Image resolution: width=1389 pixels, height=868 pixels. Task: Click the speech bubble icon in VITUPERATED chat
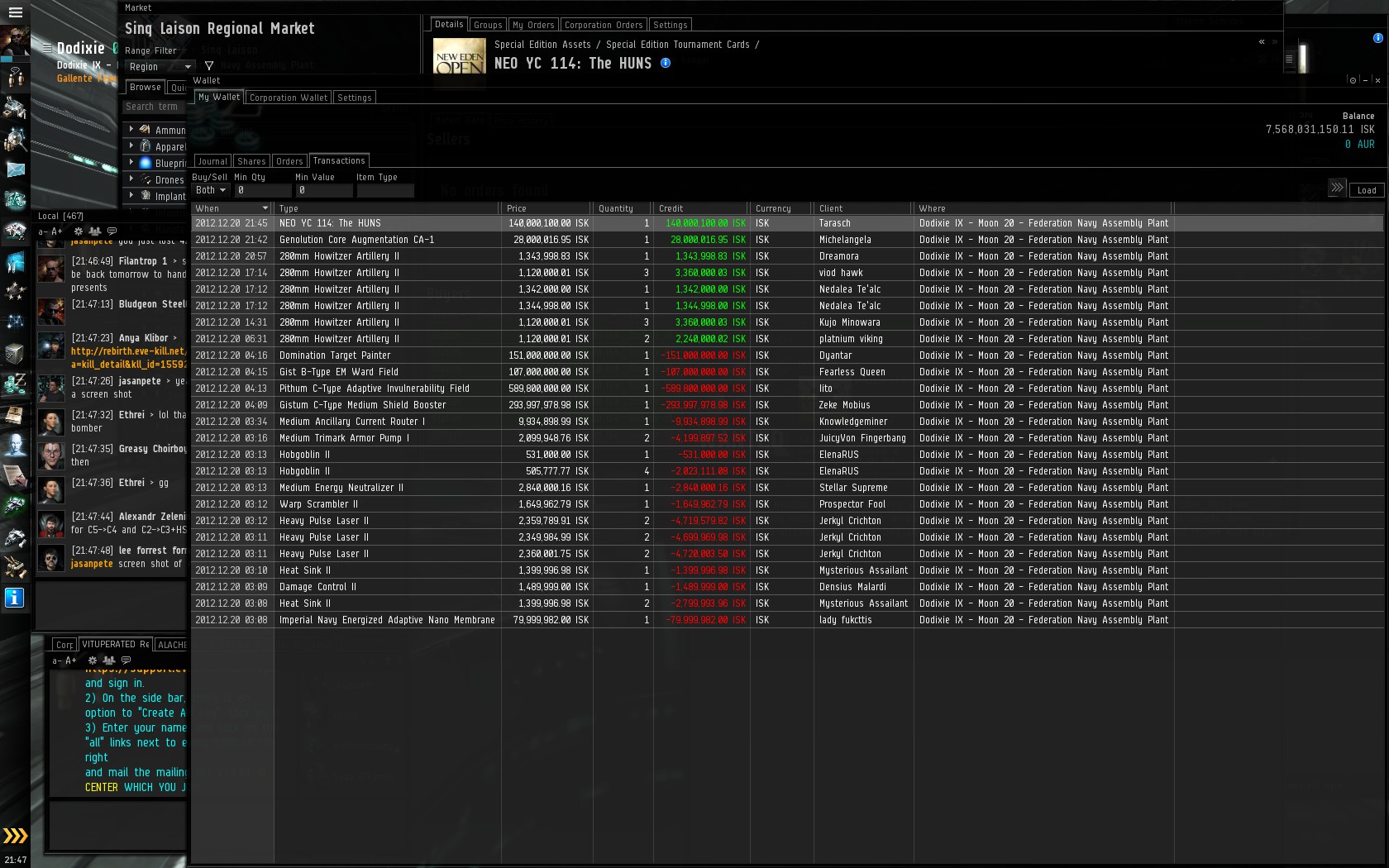coord(126,661)
